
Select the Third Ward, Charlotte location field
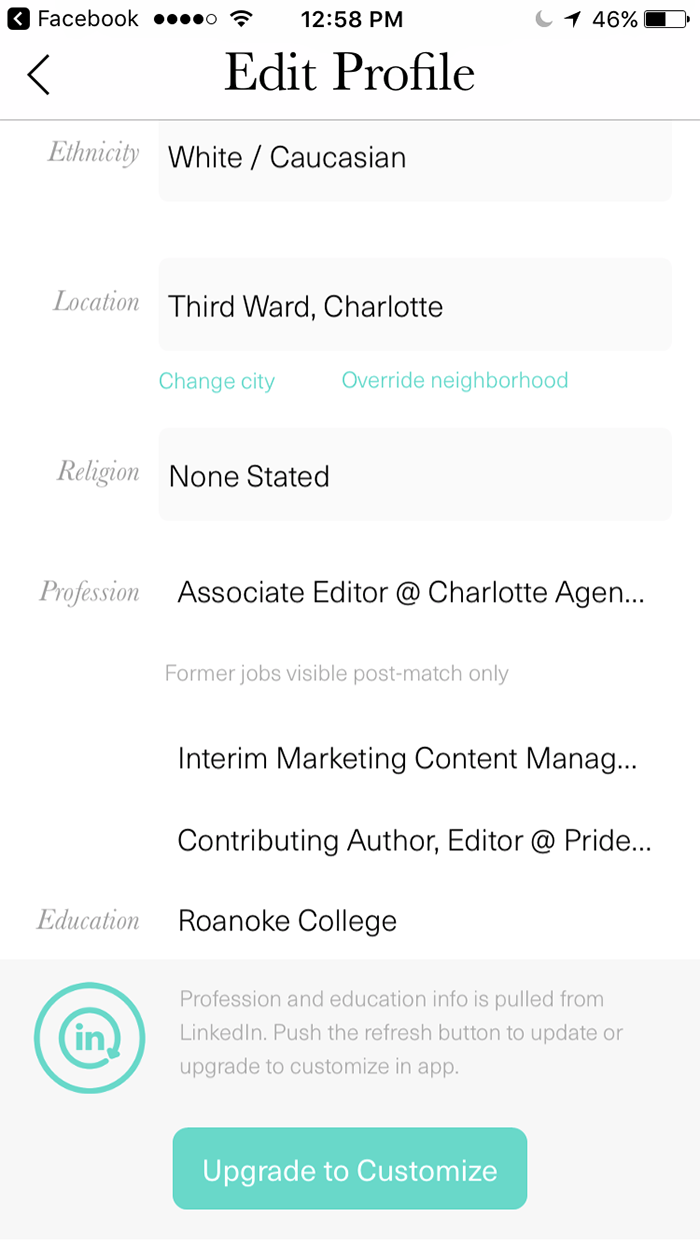click(414, 305)
